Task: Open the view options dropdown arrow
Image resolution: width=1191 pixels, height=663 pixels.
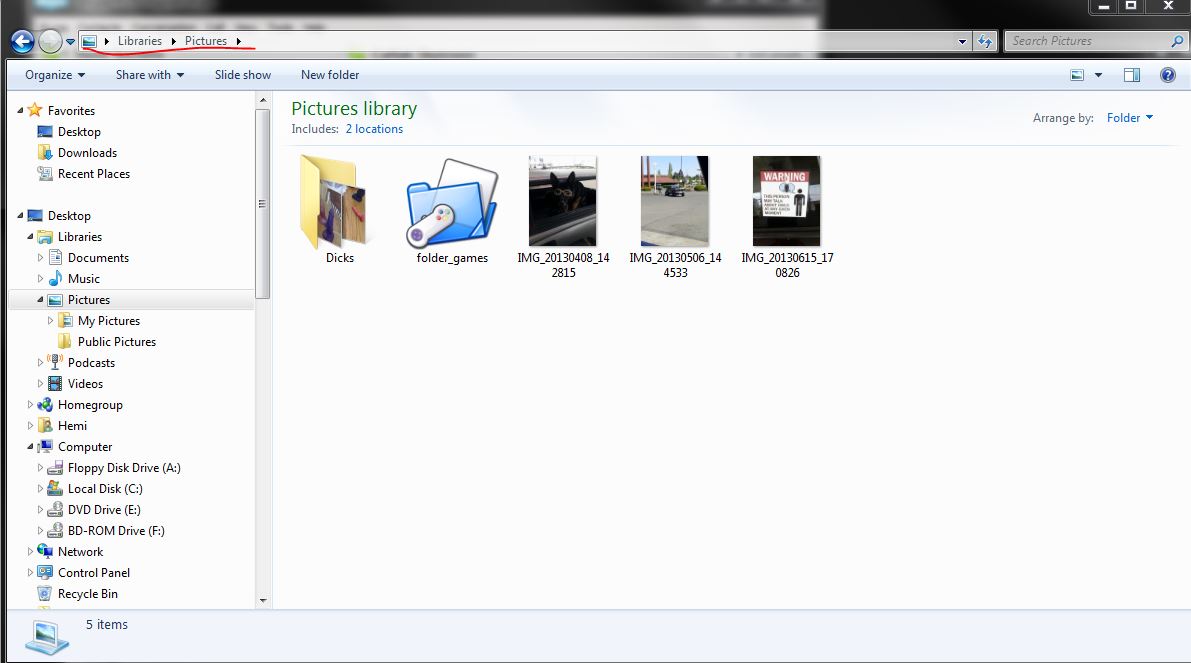Action: (1098, 74)
